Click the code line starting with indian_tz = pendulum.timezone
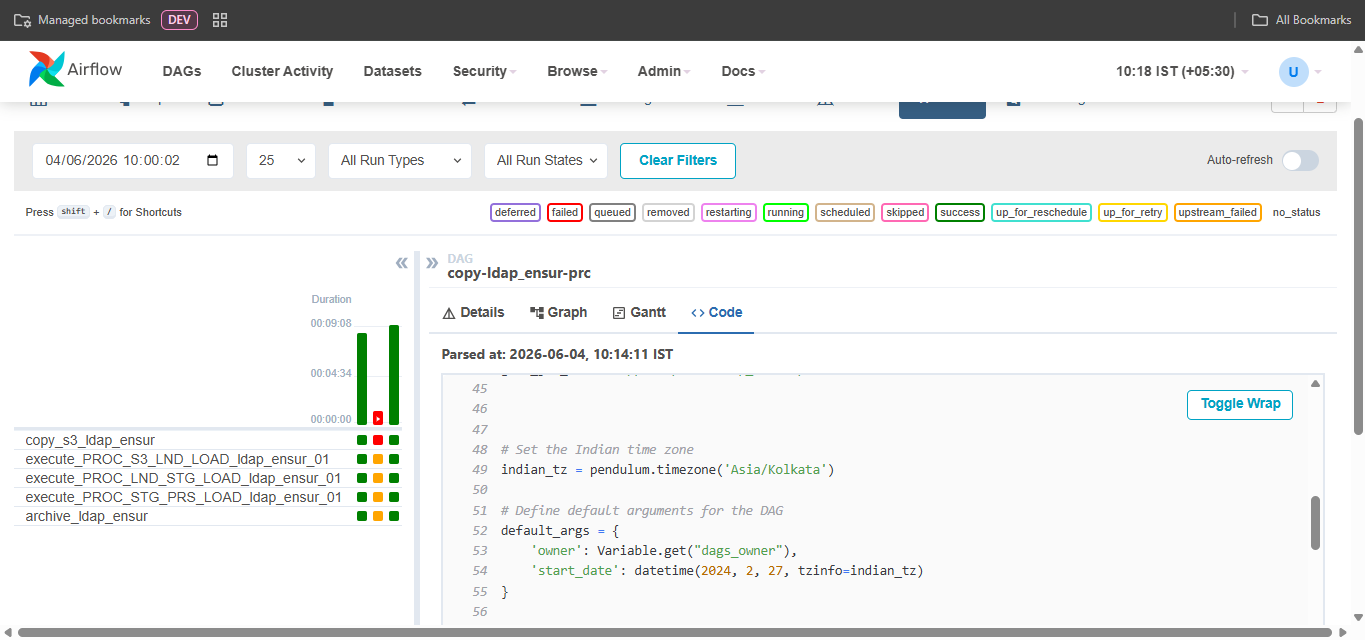The image size is (1365, 640). (667, 469)
